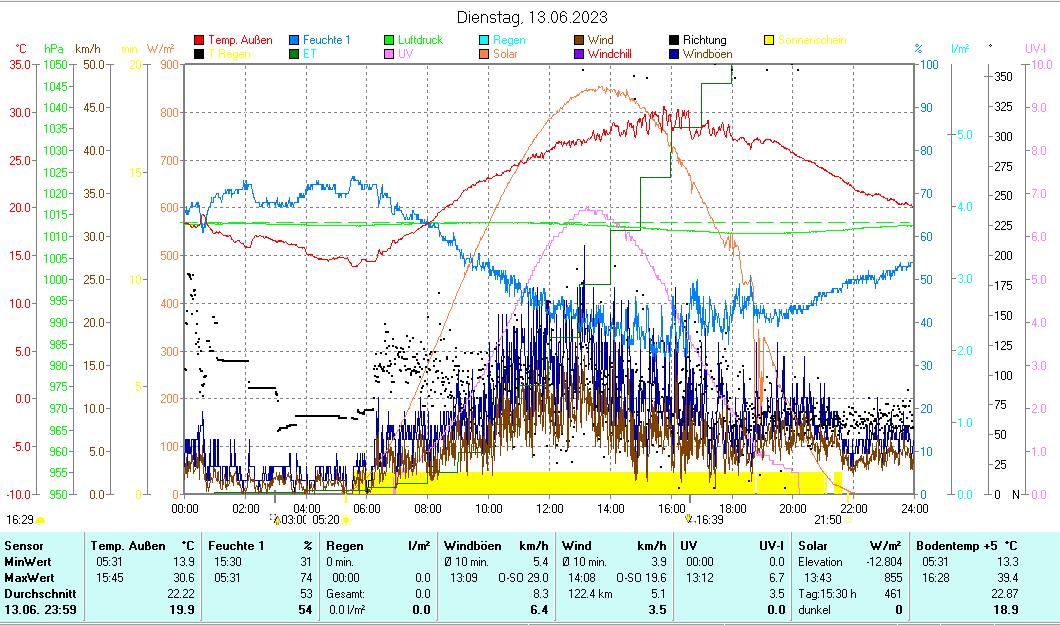Viewport: 1060px width, 625px height.
Task: Click the Gesamt: rain total label
Action: click(x=345, y=594)
